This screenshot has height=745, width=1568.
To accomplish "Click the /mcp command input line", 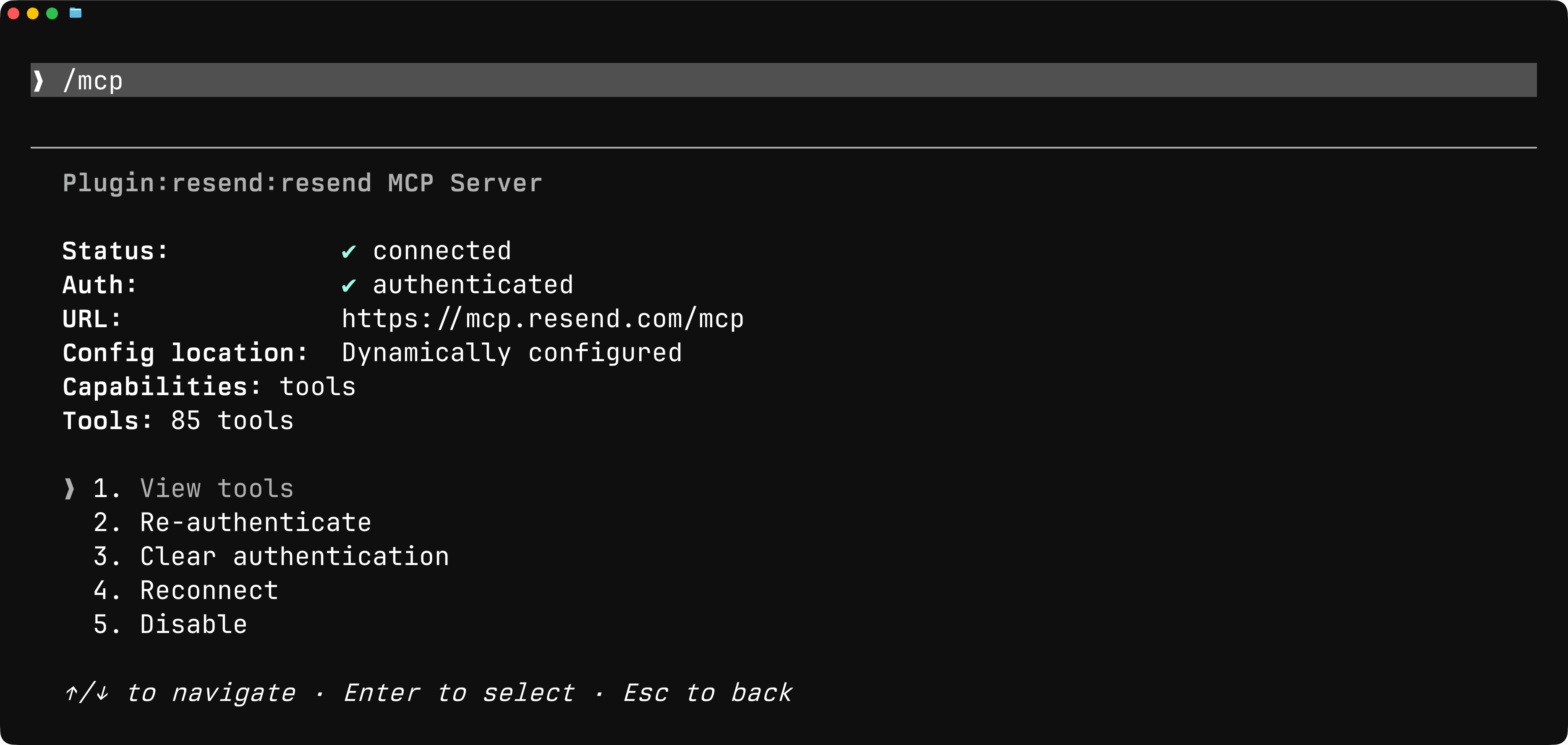I will (x=784, y=80).
